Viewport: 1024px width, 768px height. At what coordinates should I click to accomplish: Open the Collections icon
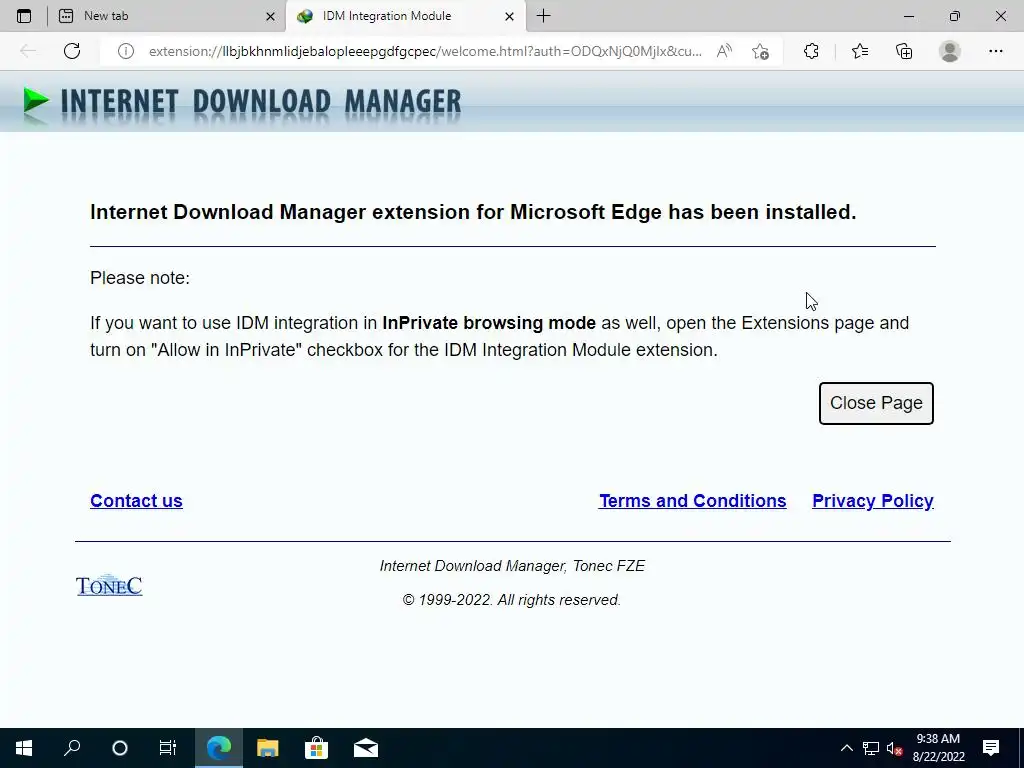pos(904,51)
